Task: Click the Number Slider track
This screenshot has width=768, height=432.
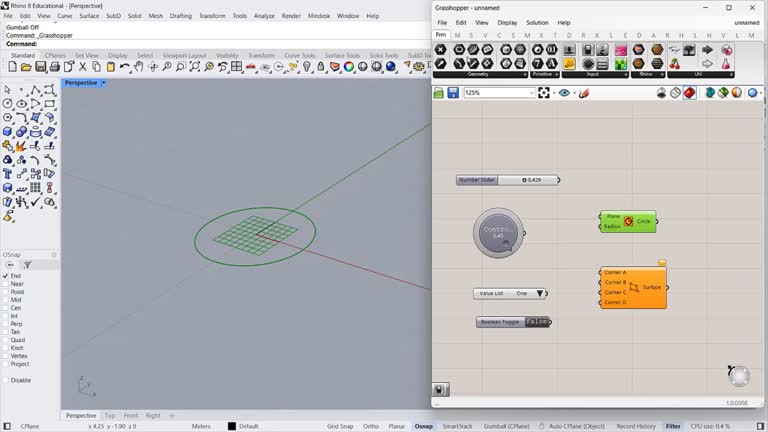Action: tap(527, 180)
